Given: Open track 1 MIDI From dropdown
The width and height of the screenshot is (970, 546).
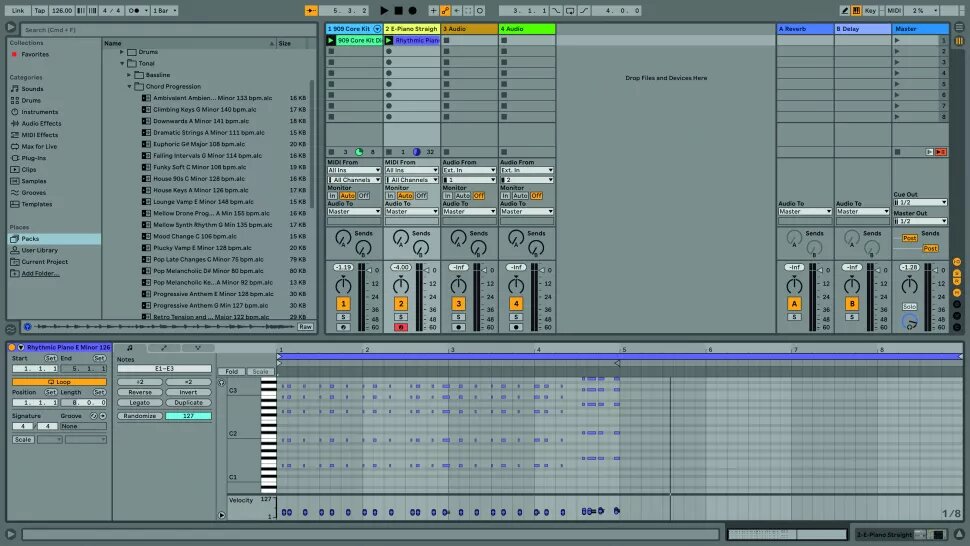Looking at the screenshot, I should pos(352,171).
